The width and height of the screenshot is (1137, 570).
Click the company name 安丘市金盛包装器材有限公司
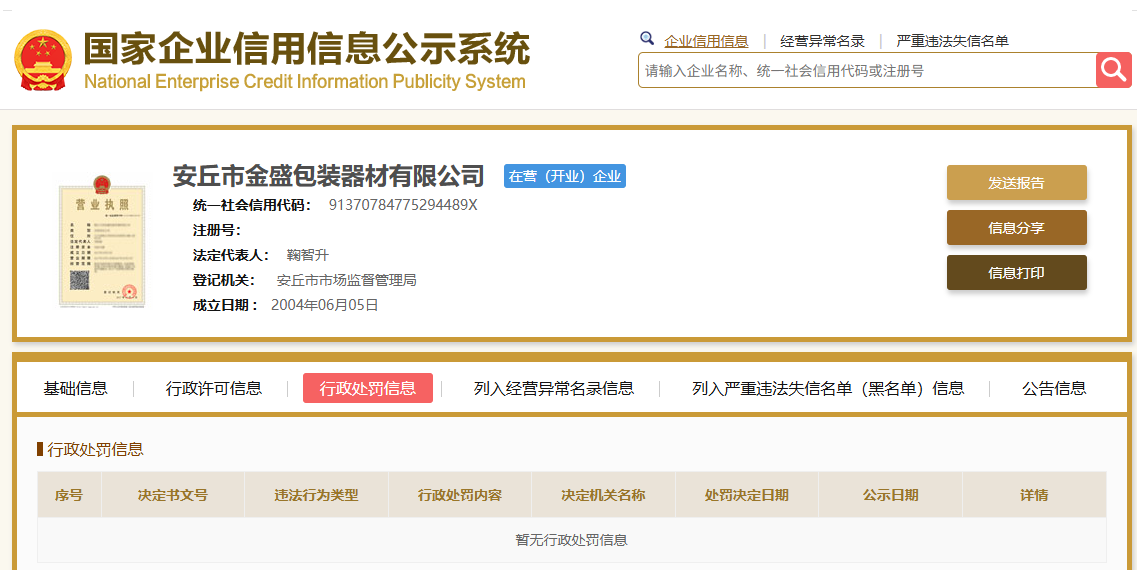(x=328, y=175)
